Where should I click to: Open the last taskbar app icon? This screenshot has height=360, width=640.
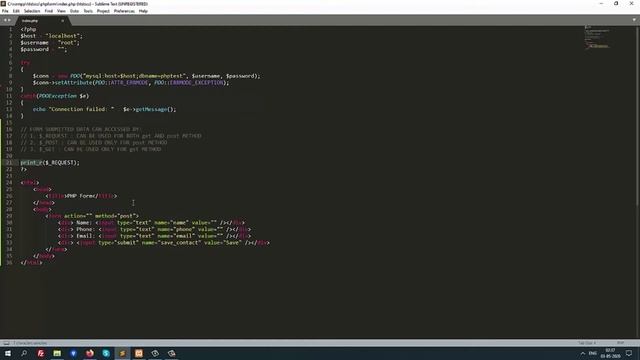tap(171, 353)
